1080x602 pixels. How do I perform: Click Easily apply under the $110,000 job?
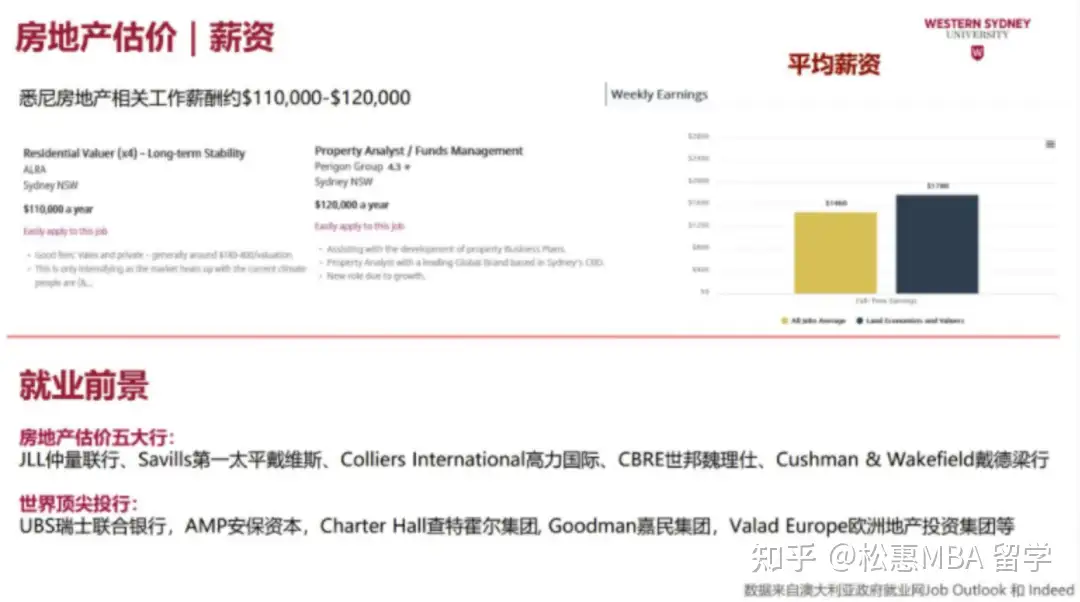pos(65,231)
